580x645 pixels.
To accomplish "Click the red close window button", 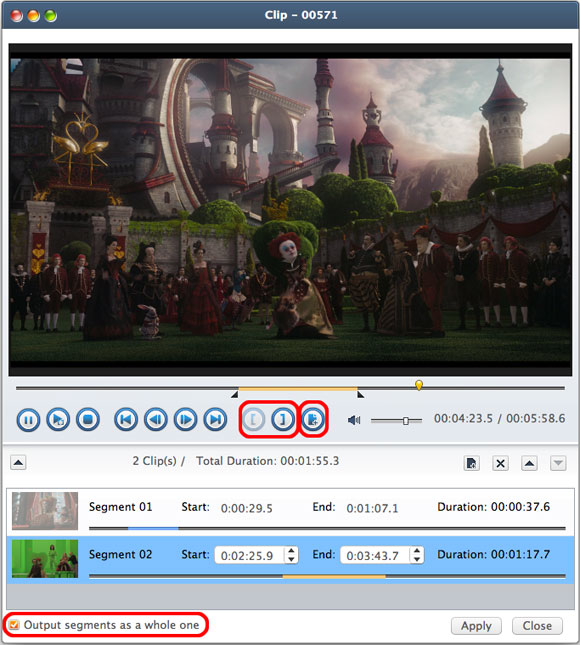I will [16, 16].
